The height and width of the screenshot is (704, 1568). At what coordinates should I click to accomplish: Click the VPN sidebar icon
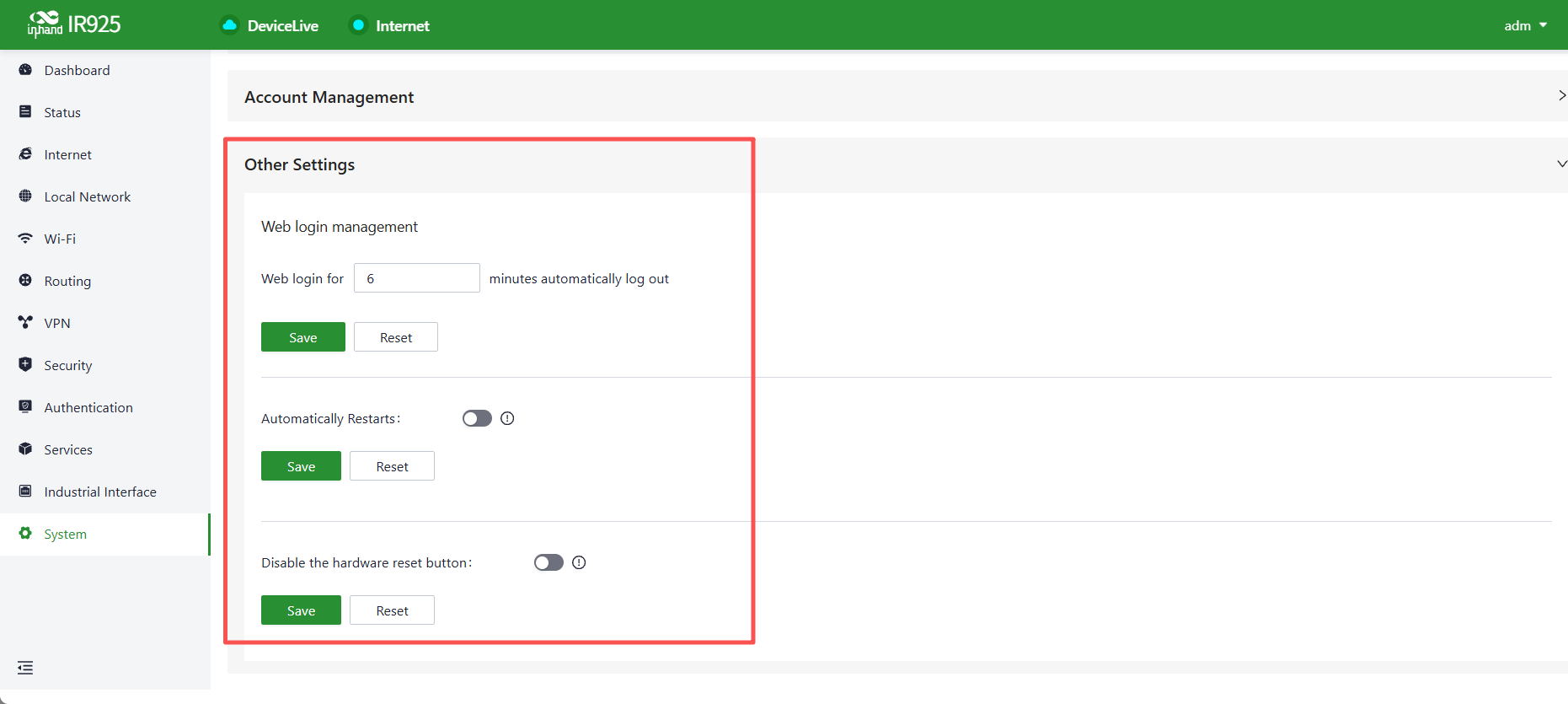[25, 323]
